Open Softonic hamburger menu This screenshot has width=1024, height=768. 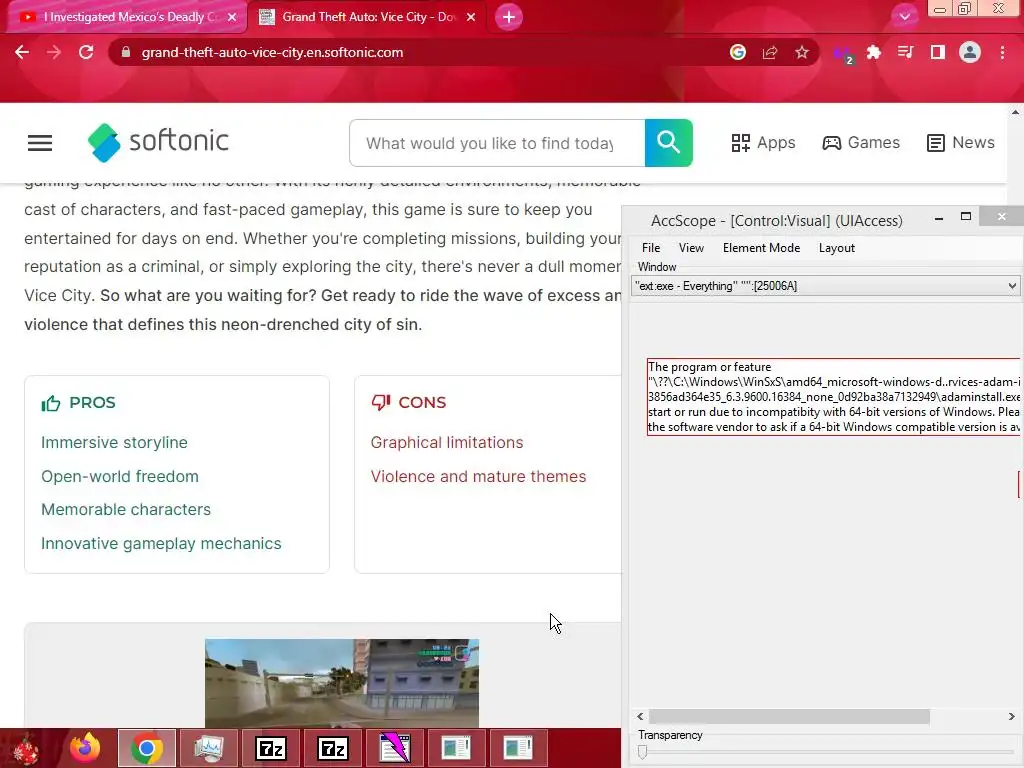click(40, 143)
